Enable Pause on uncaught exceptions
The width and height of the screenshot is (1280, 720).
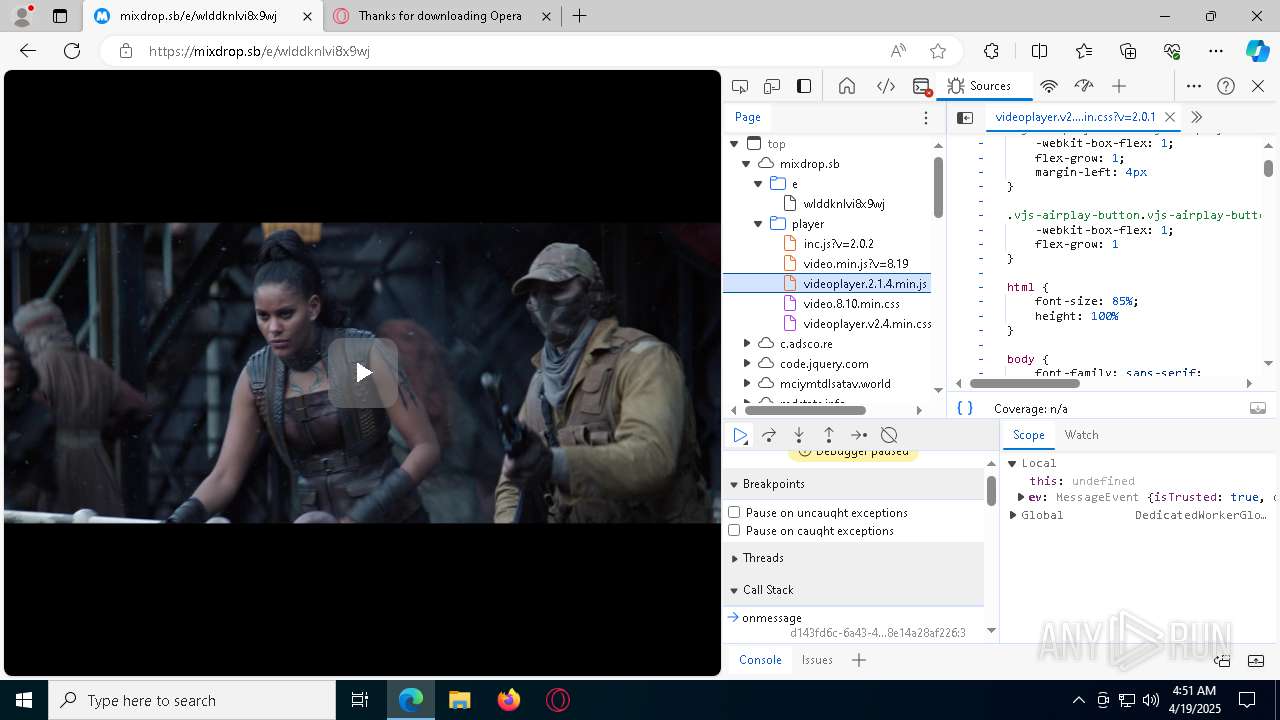tap(734, 512)
